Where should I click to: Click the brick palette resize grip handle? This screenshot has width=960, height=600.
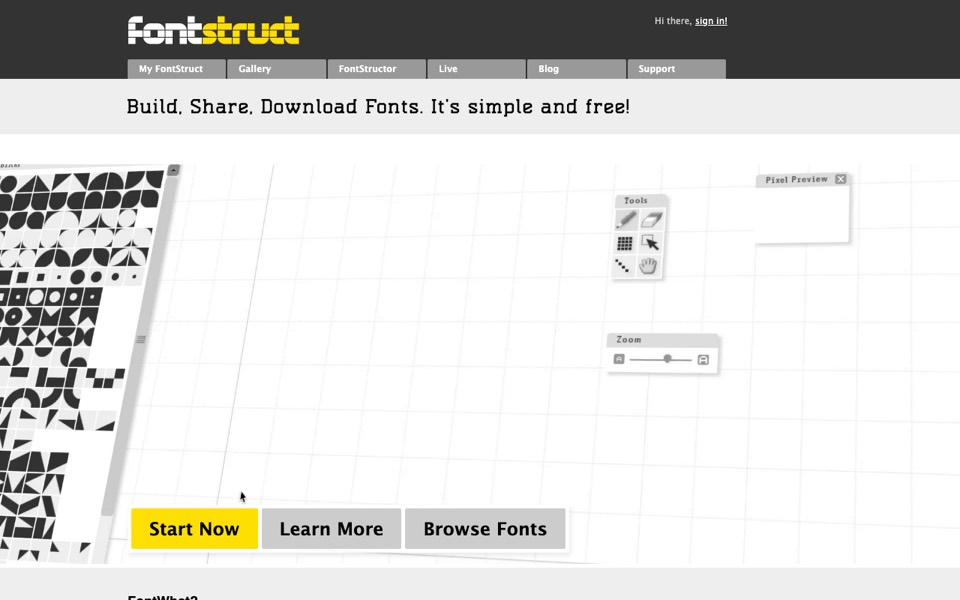141,339
